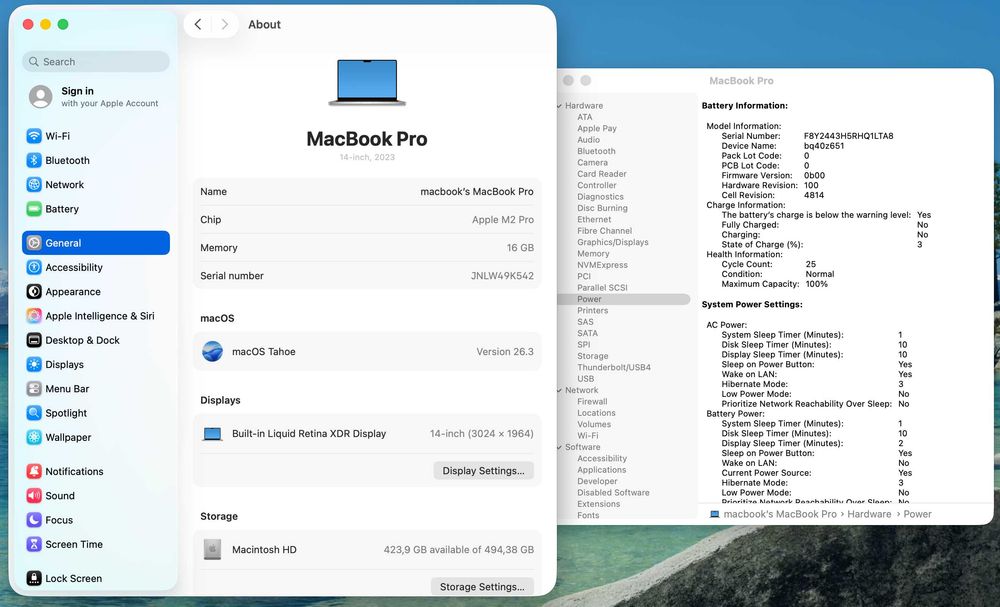Select Card Reader in hardware list

click(x=602, y=174)
